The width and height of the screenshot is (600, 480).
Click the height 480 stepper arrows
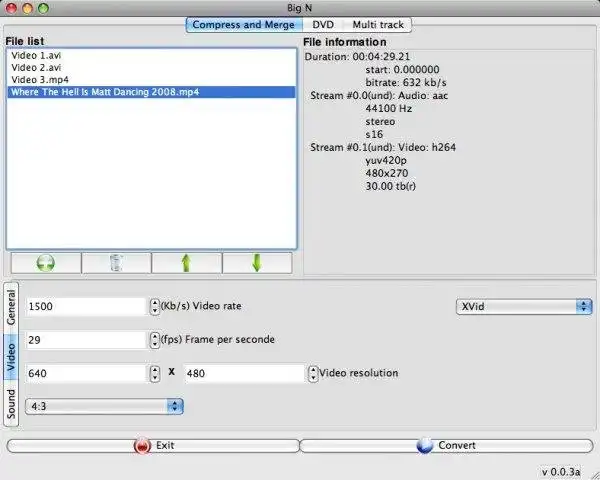click(313, 374)
